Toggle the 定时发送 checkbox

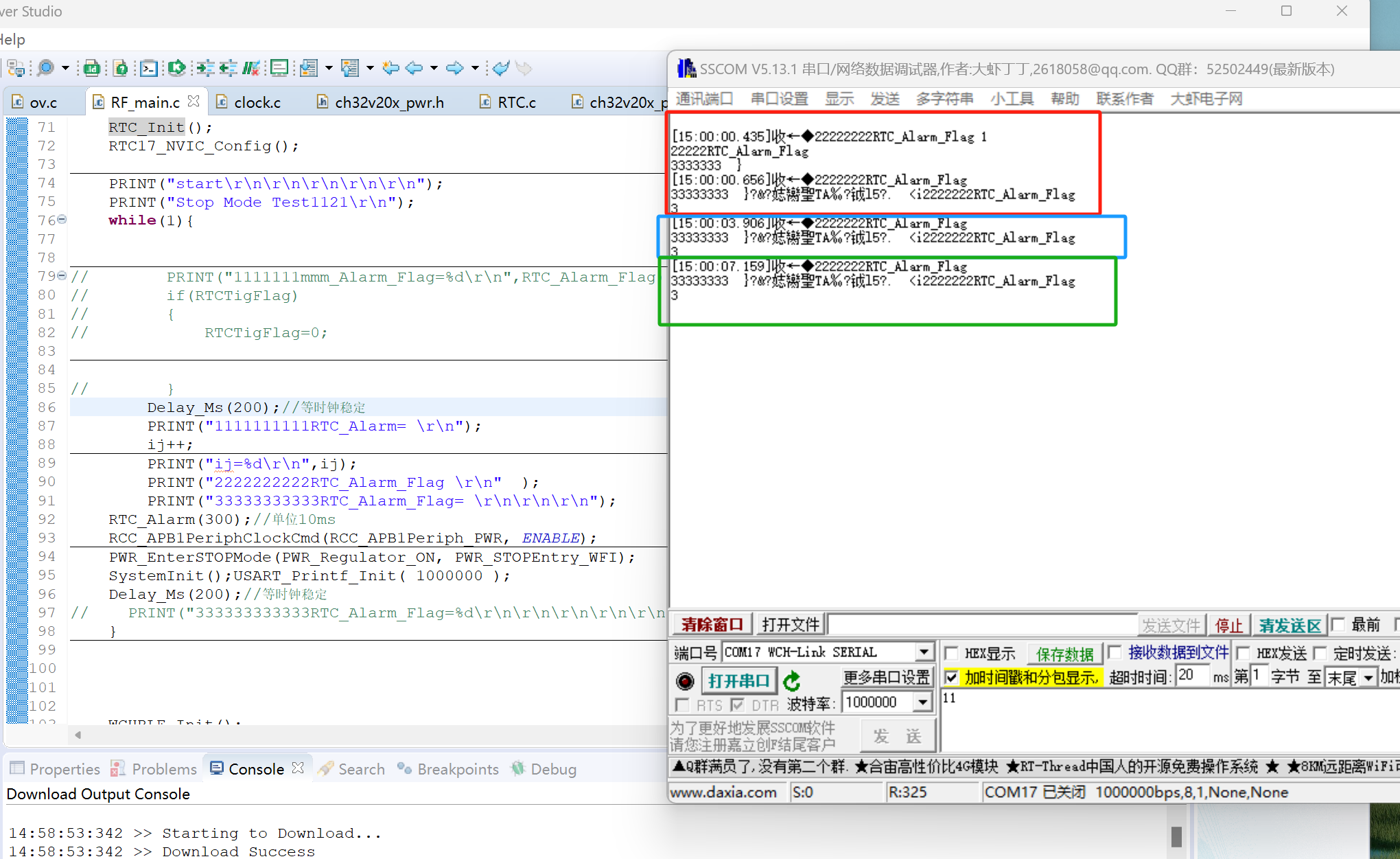coord(1320,653)
